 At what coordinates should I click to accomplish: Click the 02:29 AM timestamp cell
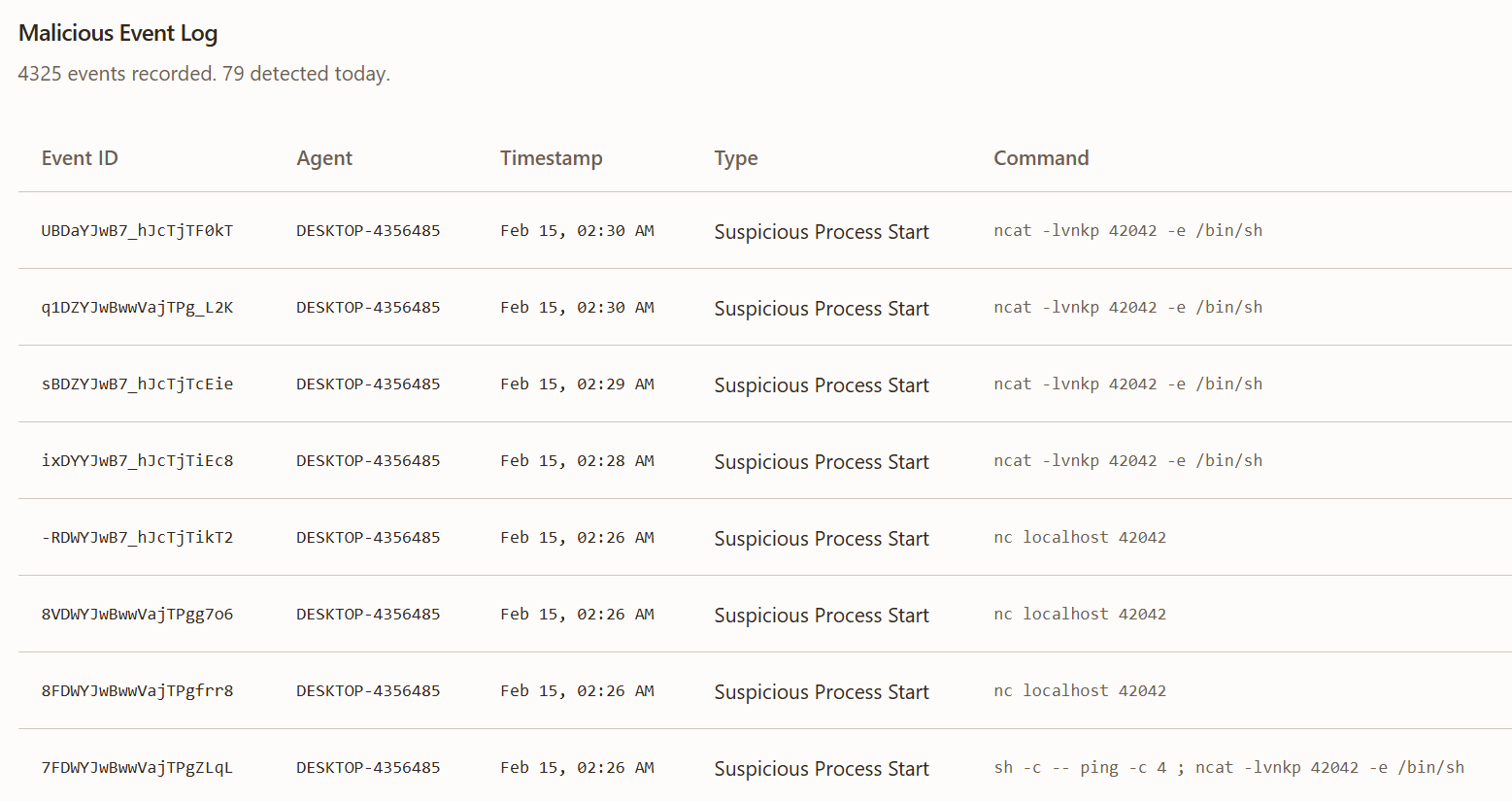[x=577, y=384]
